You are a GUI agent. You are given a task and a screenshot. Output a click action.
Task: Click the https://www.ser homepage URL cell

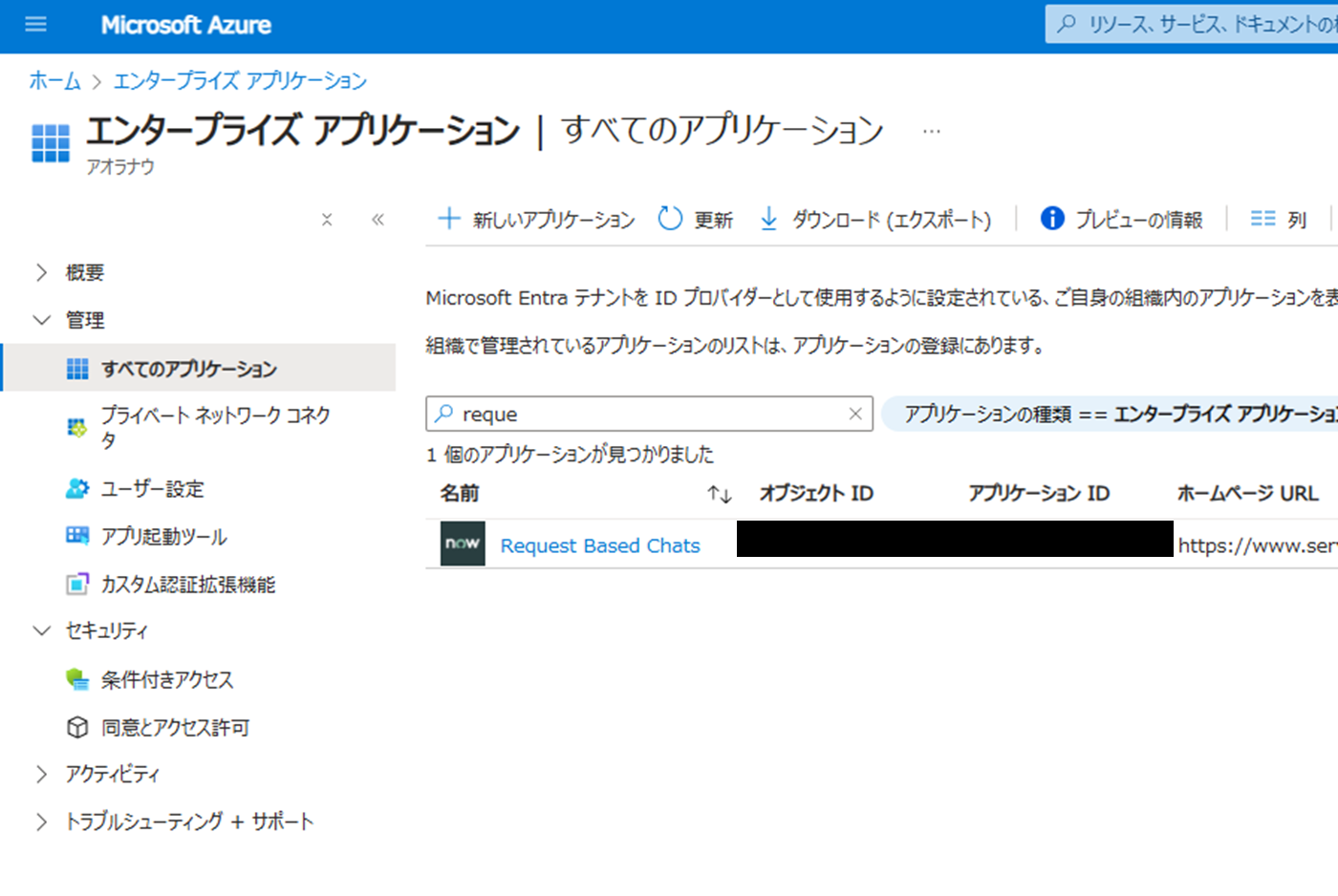(1258, 545)
